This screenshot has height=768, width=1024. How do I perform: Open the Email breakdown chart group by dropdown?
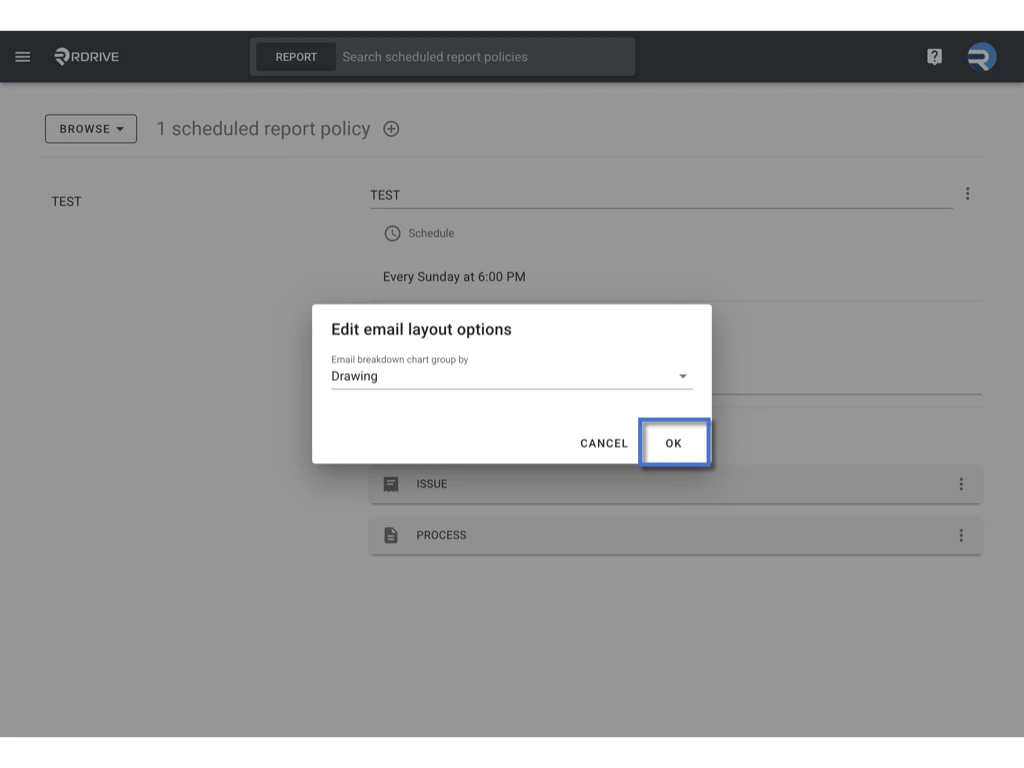pyautogui.click(x=683, y=375)
